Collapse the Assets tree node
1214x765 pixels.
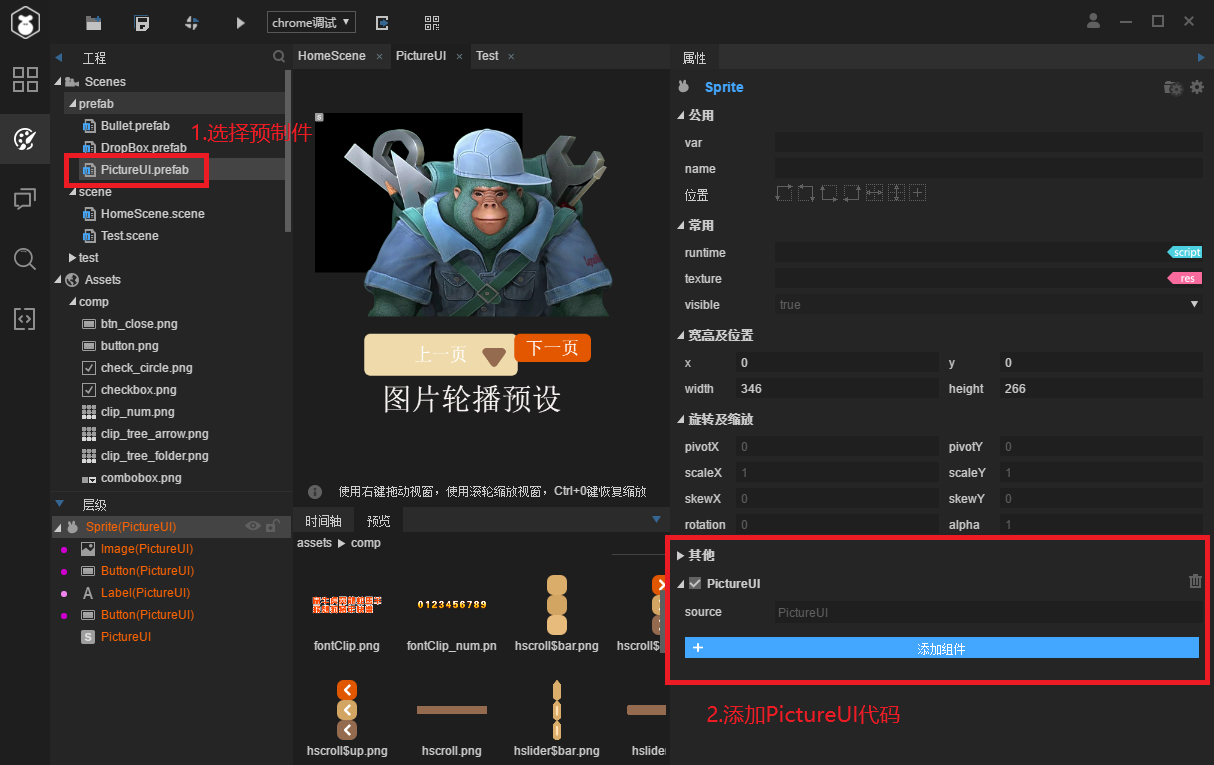pyautogui.click(x=58, y=280)
